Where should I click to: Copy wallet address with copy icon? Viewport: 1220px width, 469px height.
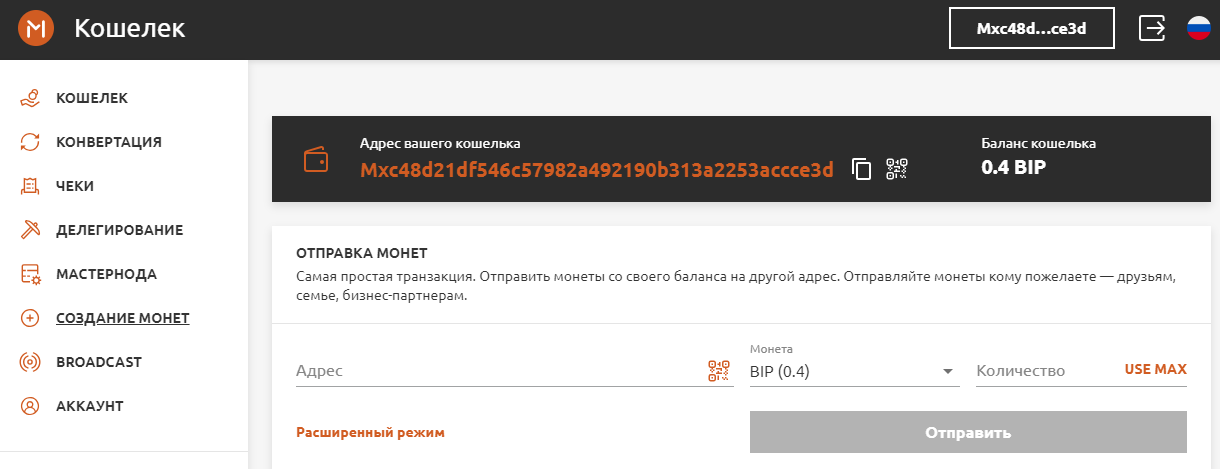click(861, 169)
